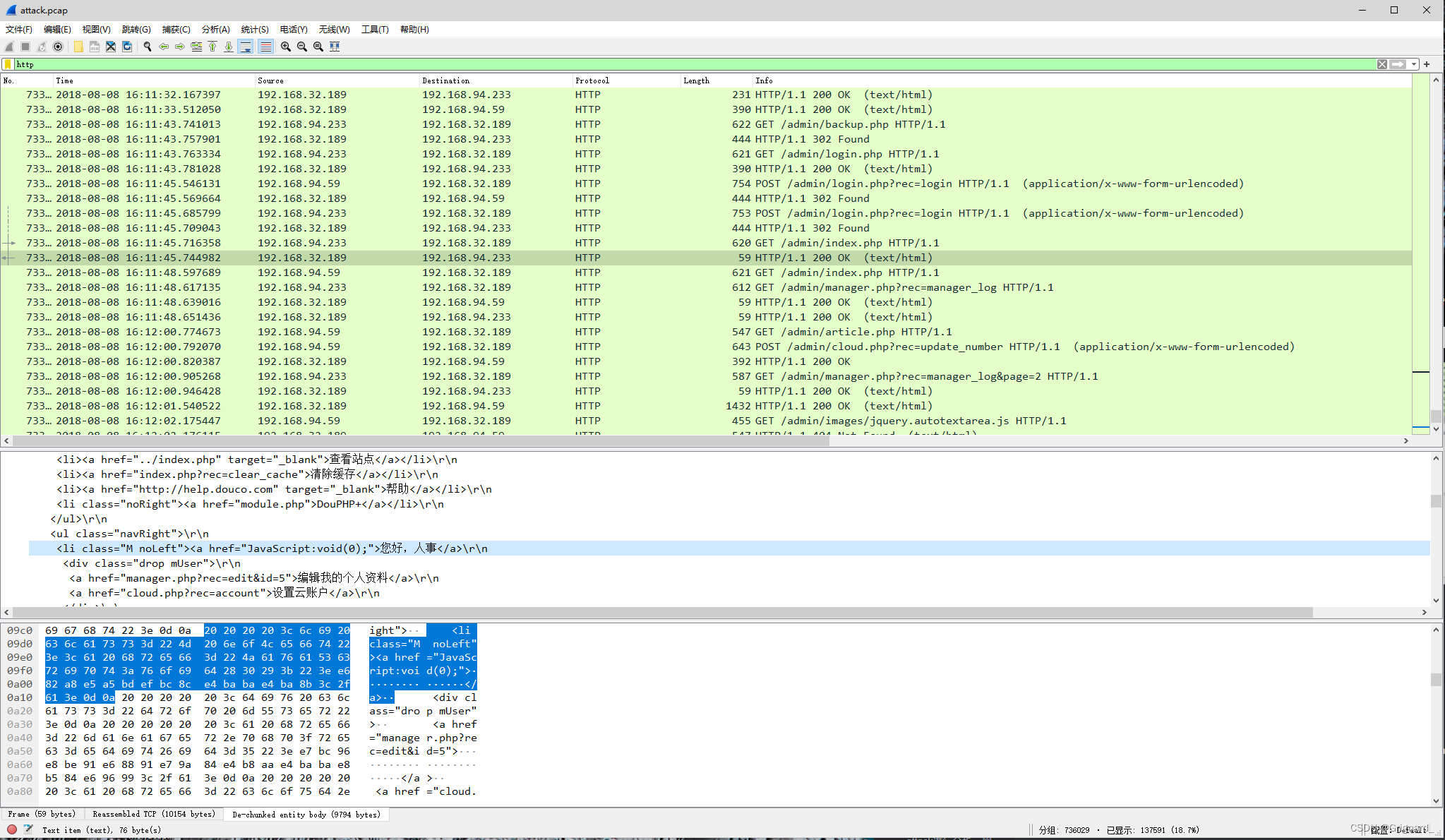Sort by the Protocol column header
Image resolution: width=1445 pixels, height=840 pixels.
point(626,80)
